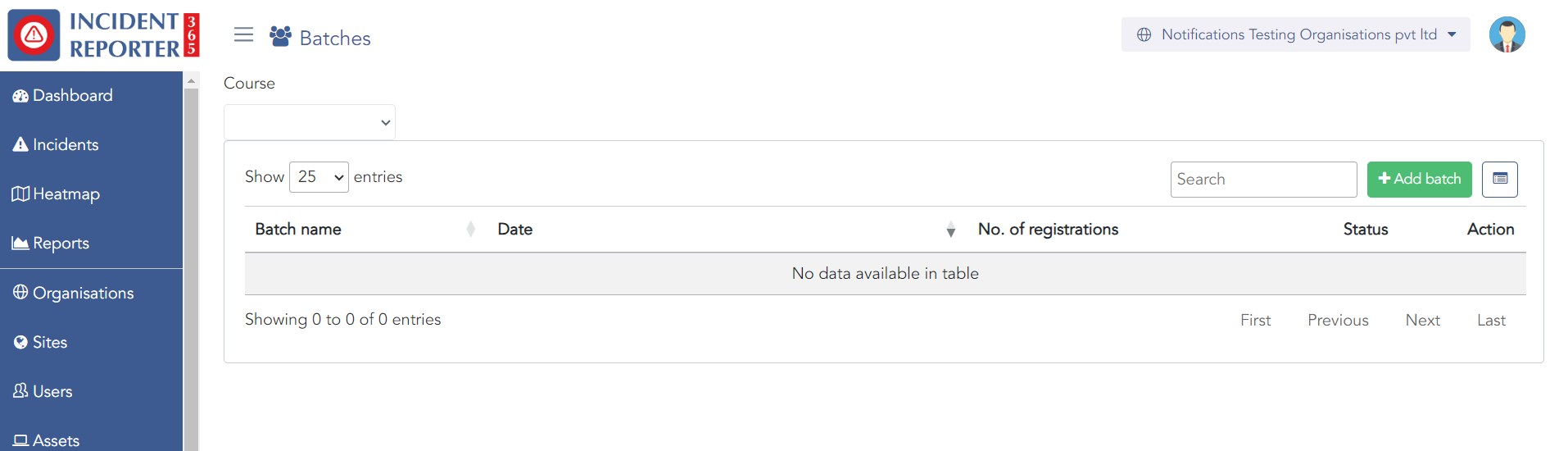Click the table column view icon button
This screenshot has width=1568, height=451.
[x=1499, y=179]
